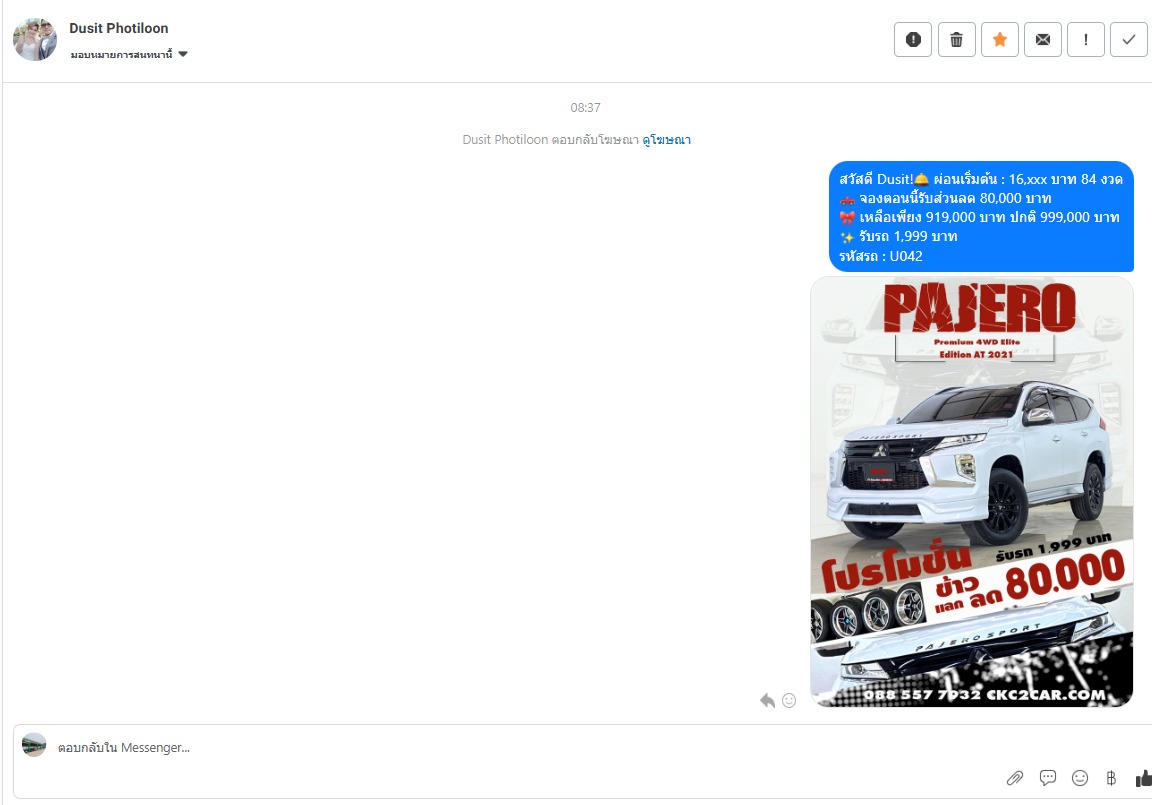This screenshot has height=805, width=1152.
Task: Attach file with paperclip icon
Action: (1015, 778)
